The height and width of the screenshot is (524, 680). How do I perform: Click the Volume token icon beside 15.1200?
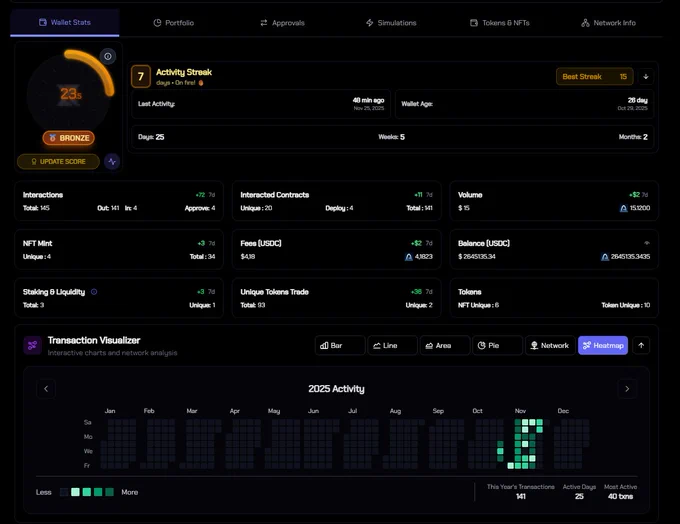pyautogui.click(x=623, y=208)
